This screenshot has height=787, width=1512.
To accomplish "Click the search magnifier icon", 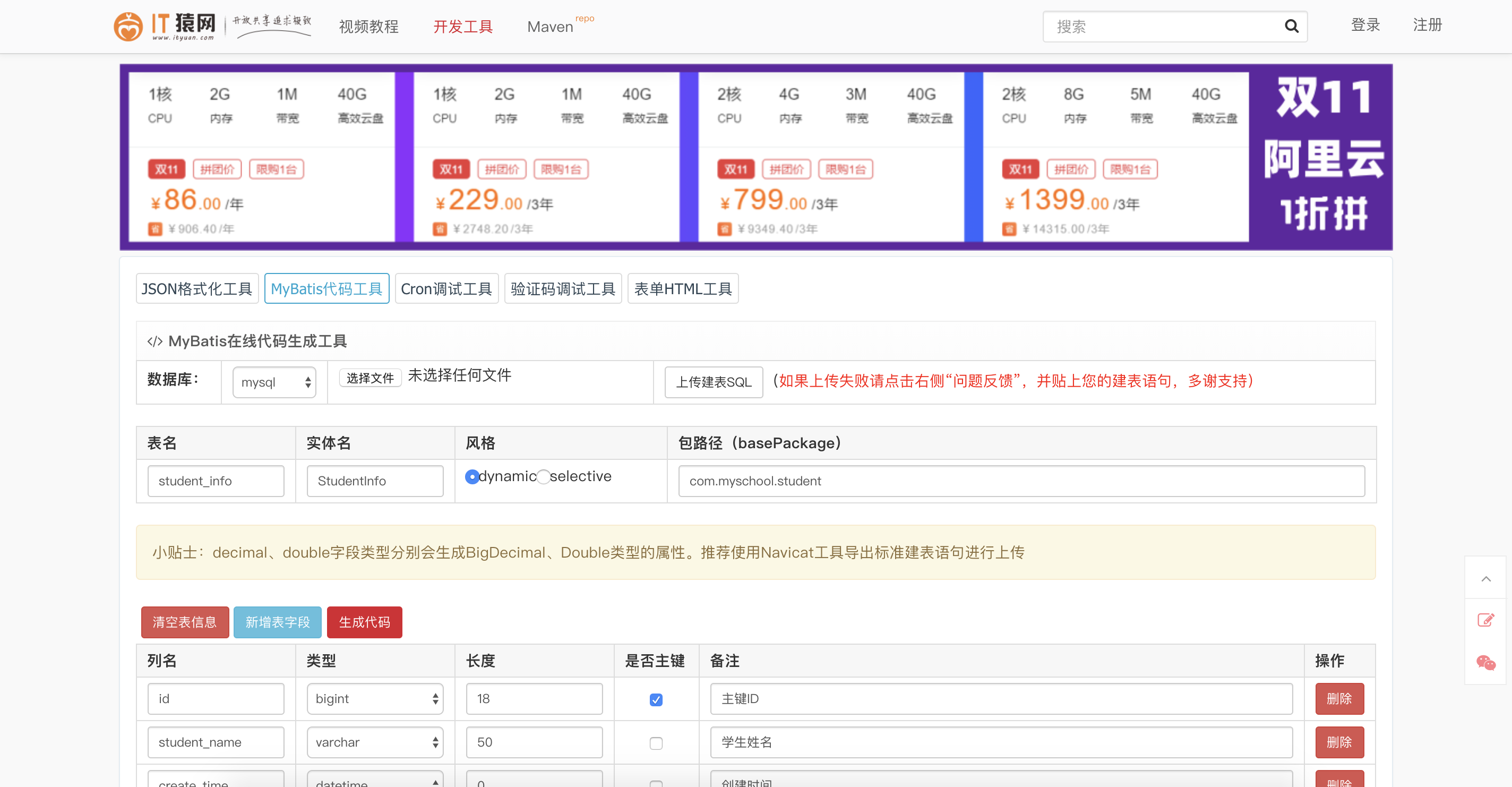I will point(1291,26).
